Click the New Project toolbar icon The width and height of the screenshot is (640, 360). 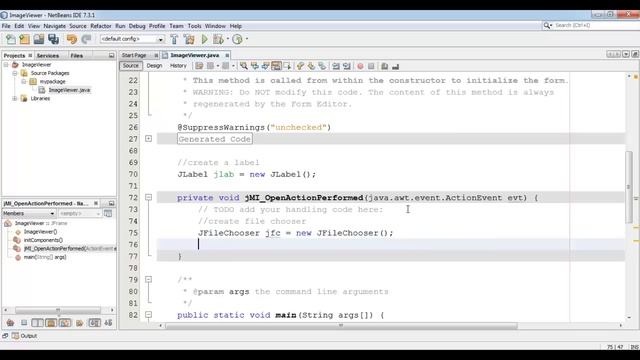pyautogui.click(x=24, y=39)
